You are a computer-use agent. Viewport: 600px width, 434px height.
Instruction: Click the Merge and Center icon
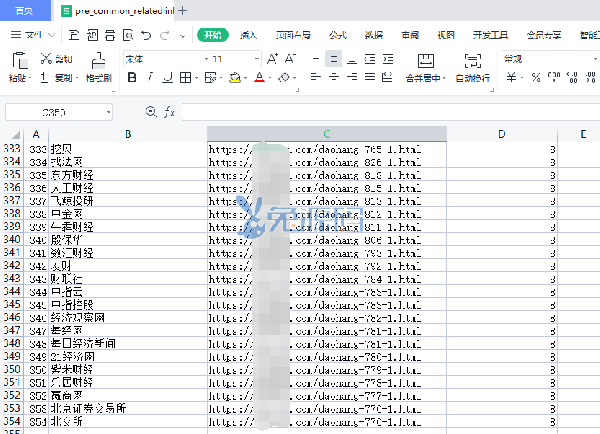pos(426,61)
